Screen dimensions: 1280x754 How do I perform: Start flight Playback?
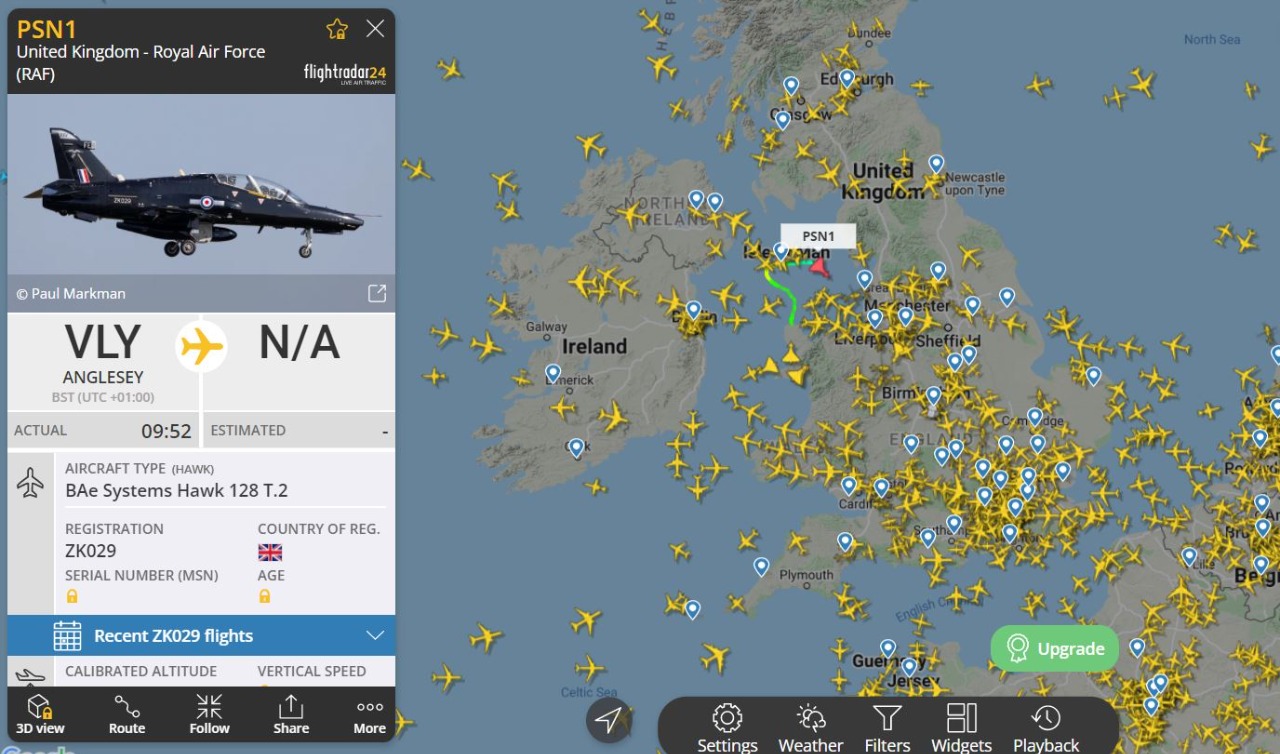pyautogui.click(x=1046, y=727)
